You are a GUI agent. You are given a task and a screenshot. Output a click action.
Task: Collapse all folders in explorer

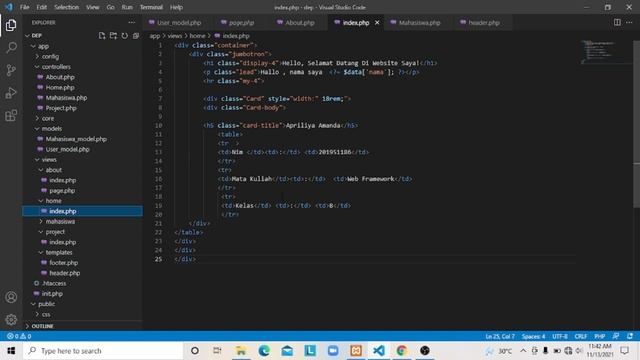click(x=136, y=36)
